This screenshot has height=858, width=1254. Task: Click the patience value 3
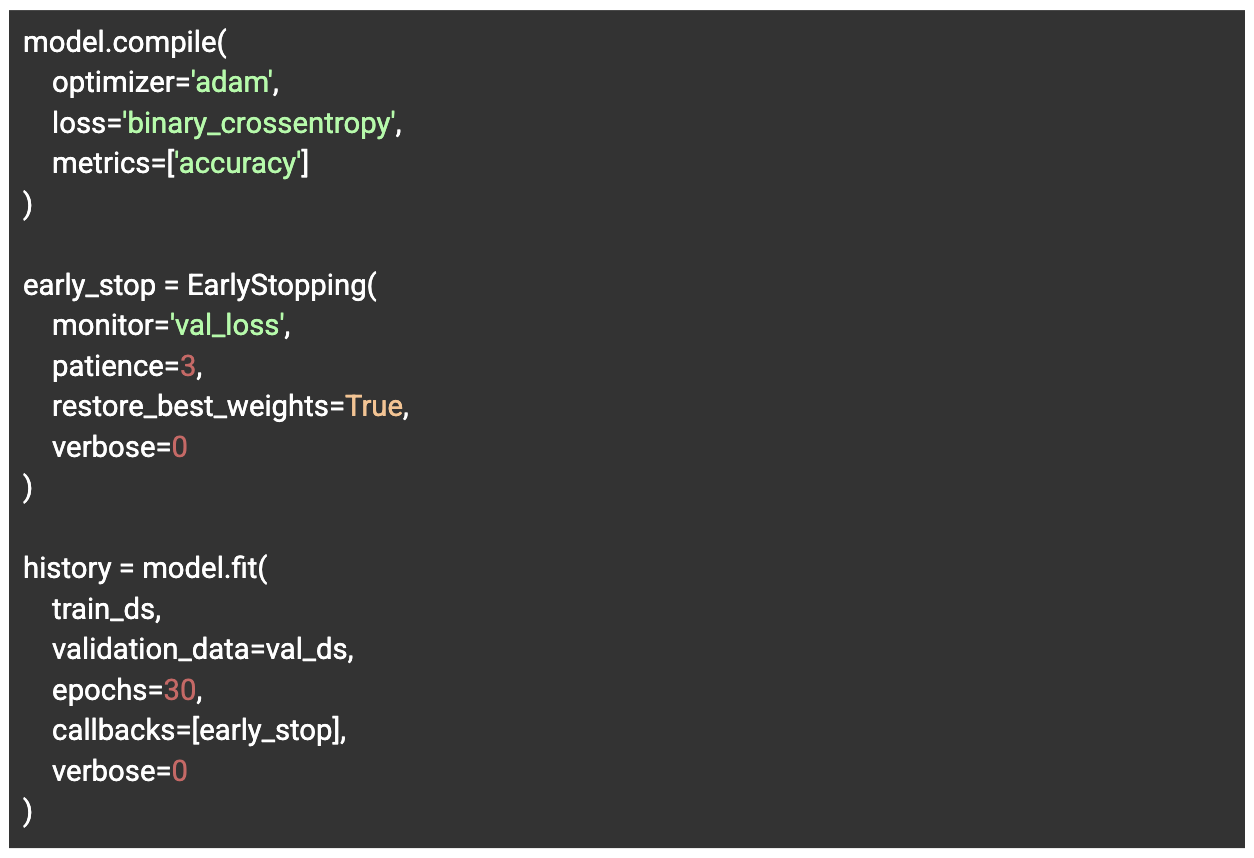click(187, 366)
